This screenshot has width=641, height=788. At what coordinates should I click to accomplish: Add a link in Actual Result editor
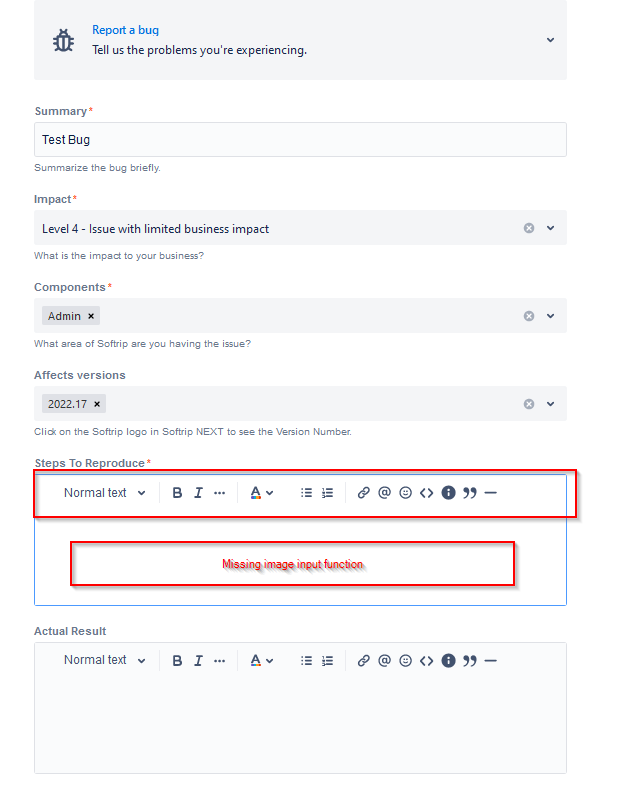363,660
